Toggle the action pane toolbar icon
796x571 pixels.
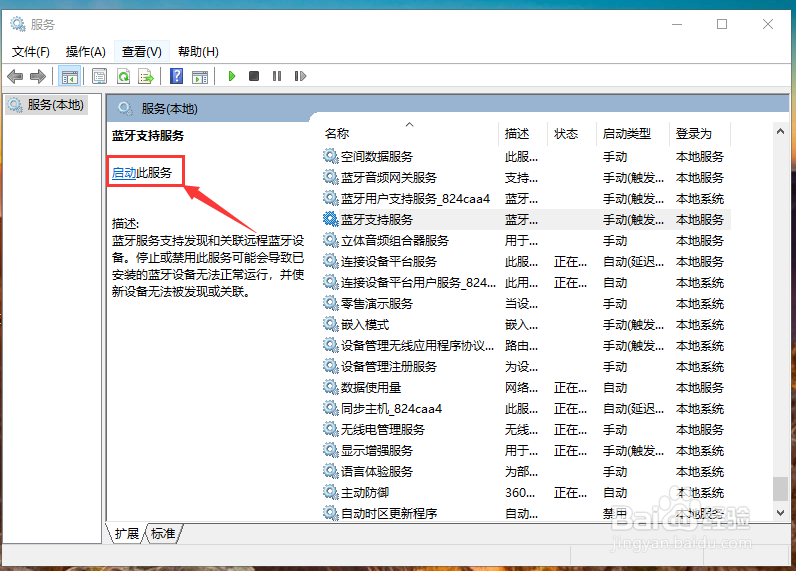(200, 77)
